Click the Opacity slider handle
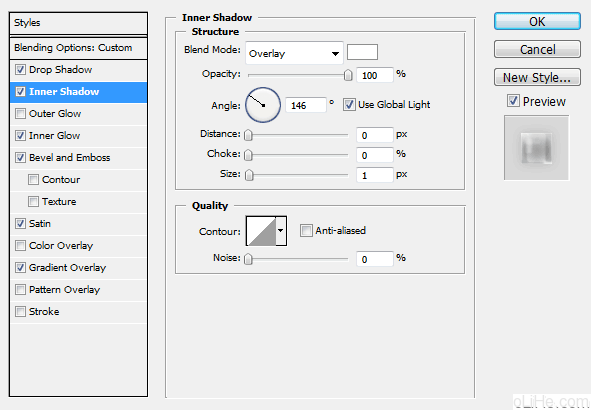Image resolution: width=591 pixels, height=410 pixels. 348,75
